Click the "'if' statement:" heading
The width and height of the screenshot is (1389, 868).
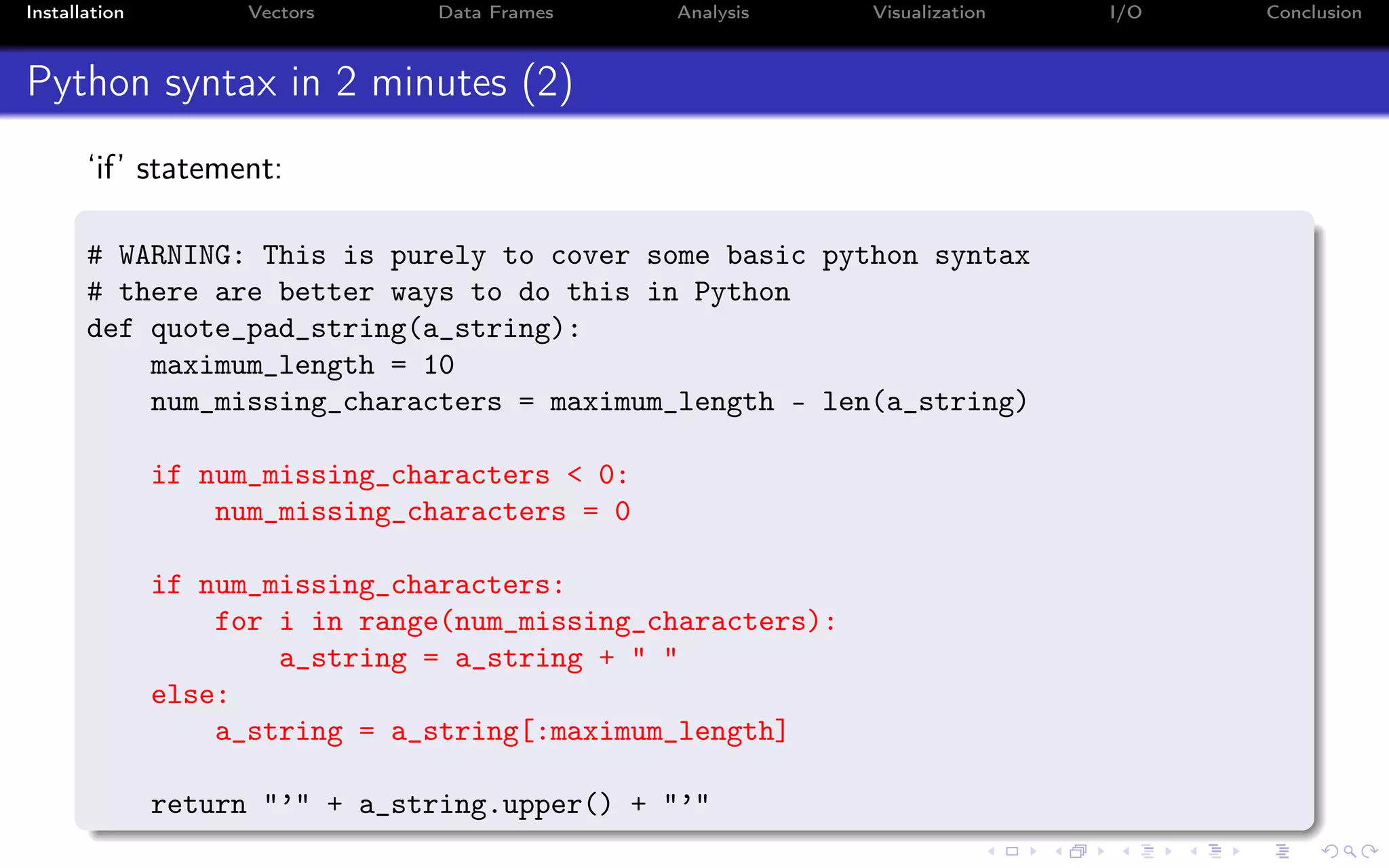point(184,168)
